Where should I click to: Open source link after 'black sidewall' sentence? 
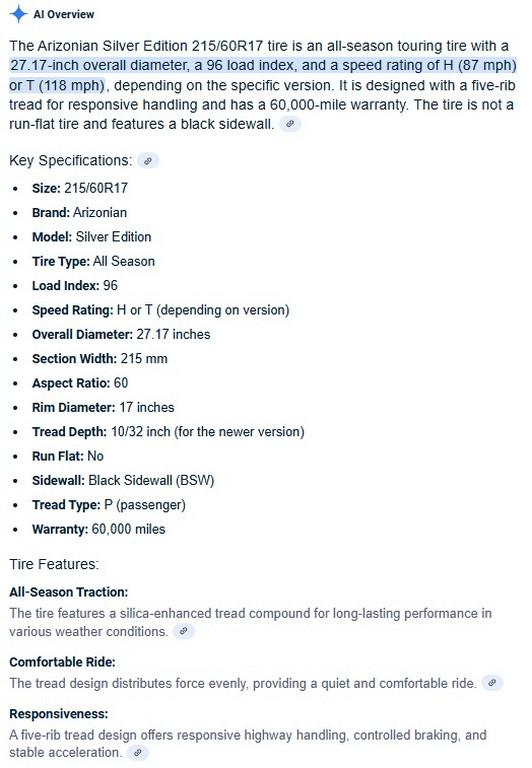tap(290, 124)
